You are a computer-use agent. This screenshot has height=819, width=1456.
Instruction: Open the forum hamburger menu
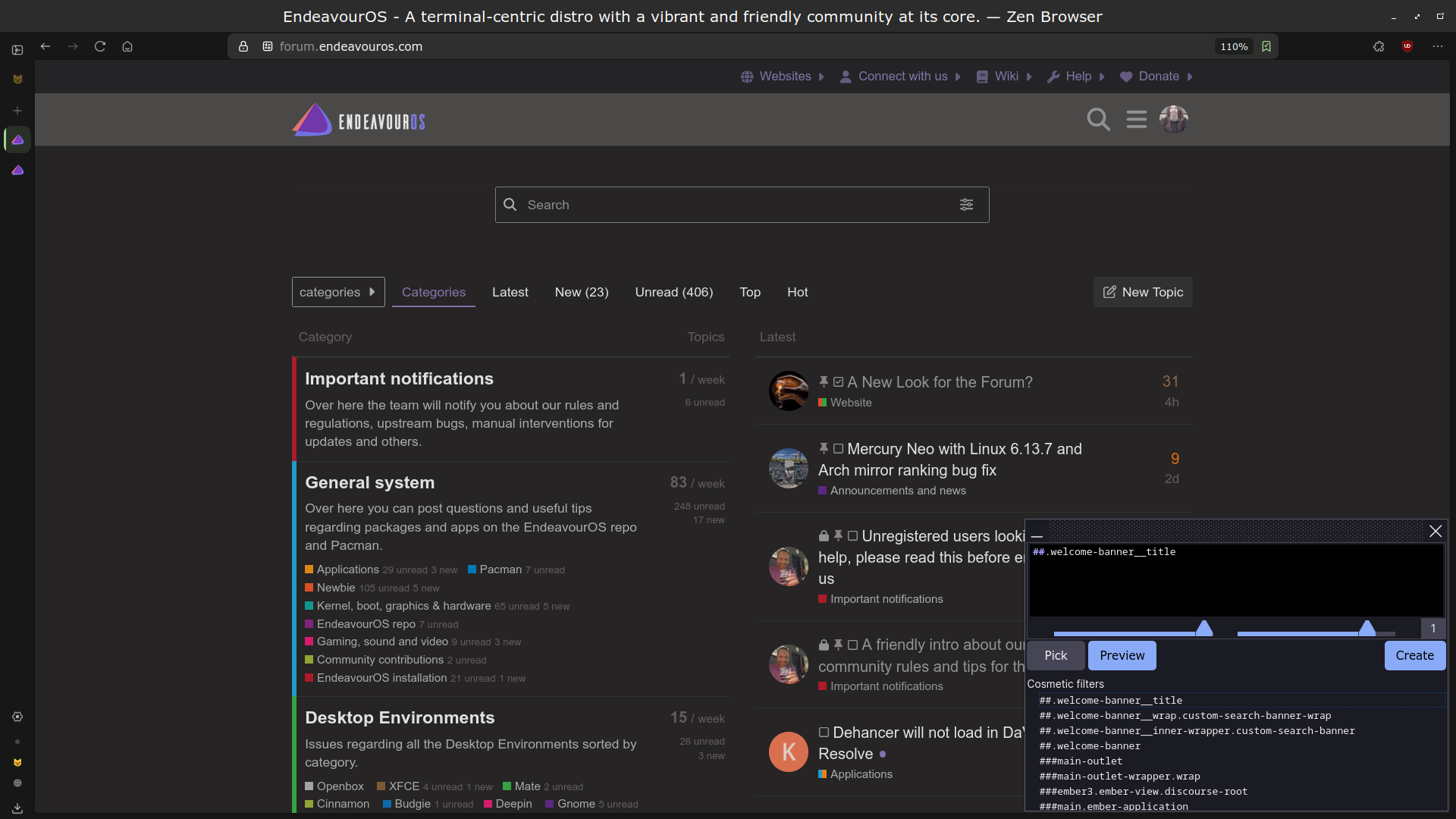point(1136,119)
